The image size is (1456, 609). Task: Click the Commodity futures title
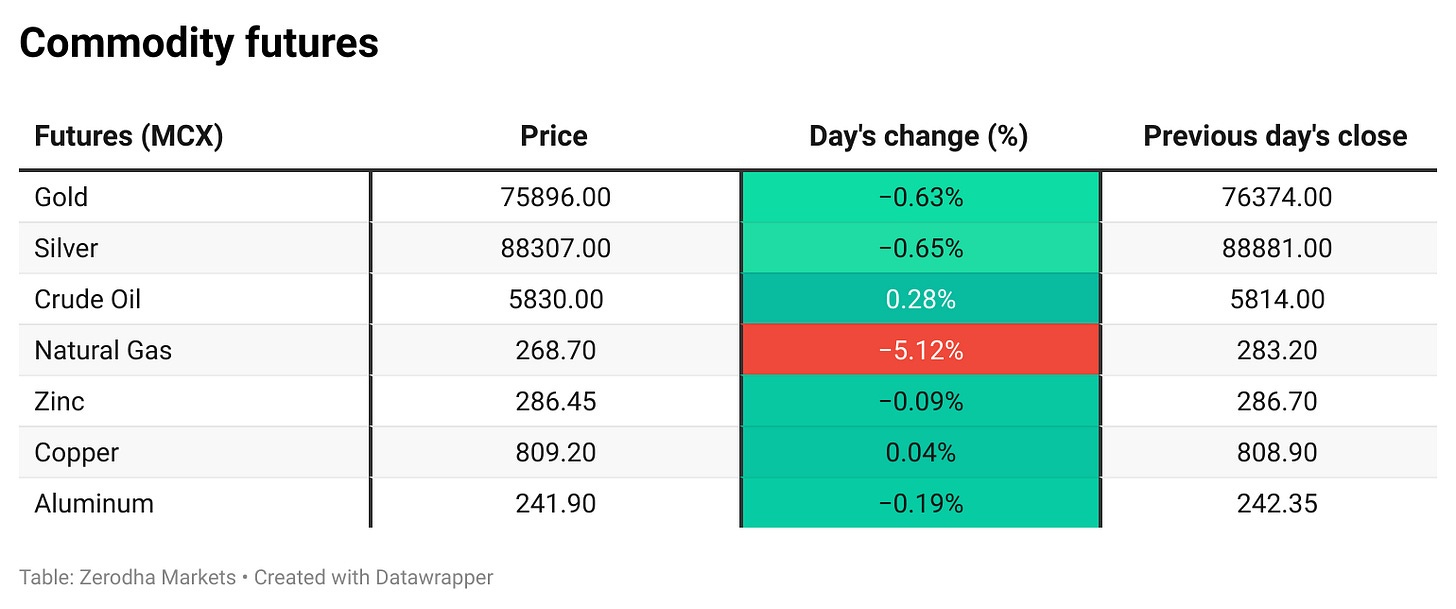[x=198, y=43]
